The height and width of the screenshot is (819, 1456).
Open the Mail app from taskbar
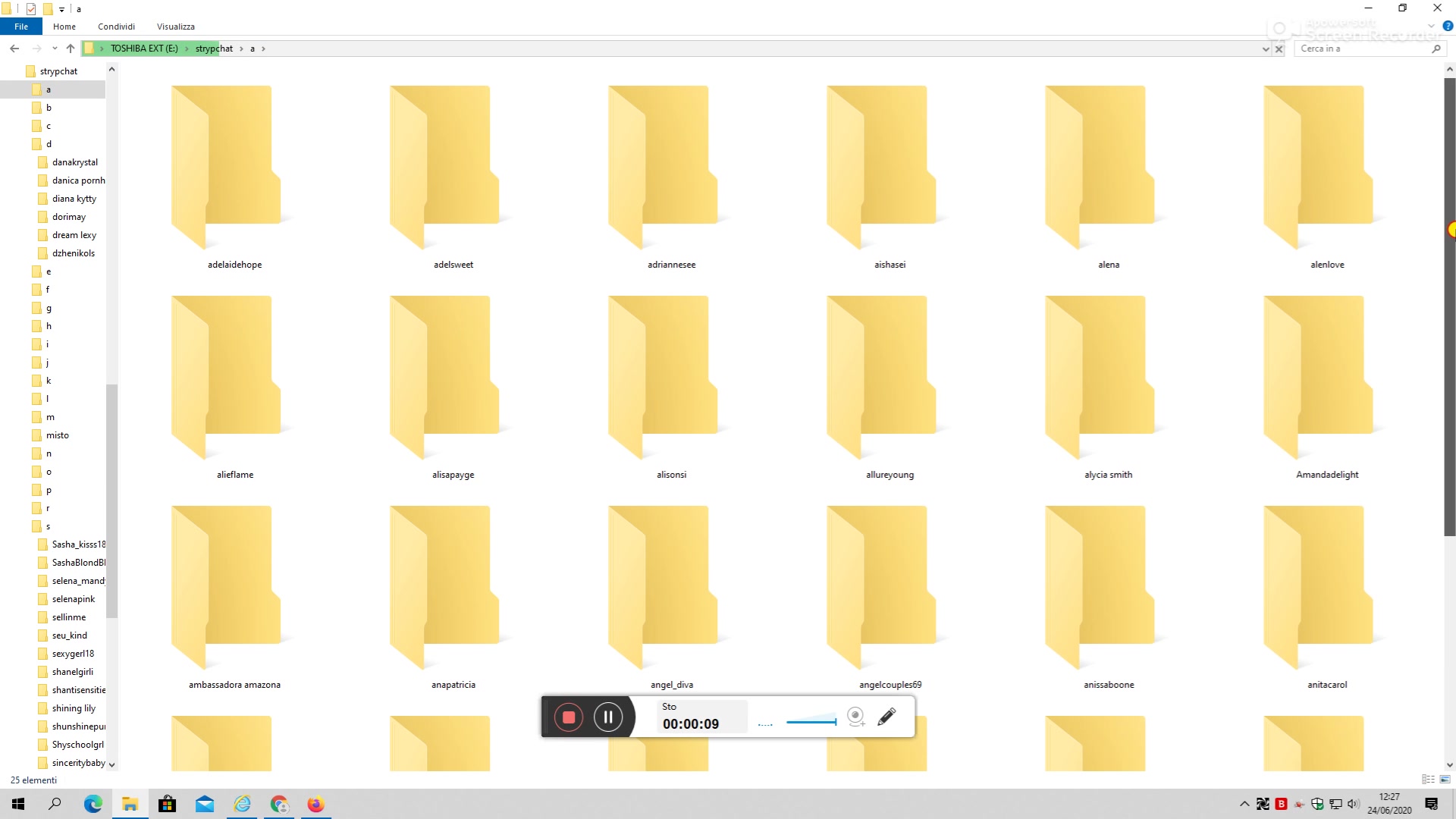coord(205,804)
